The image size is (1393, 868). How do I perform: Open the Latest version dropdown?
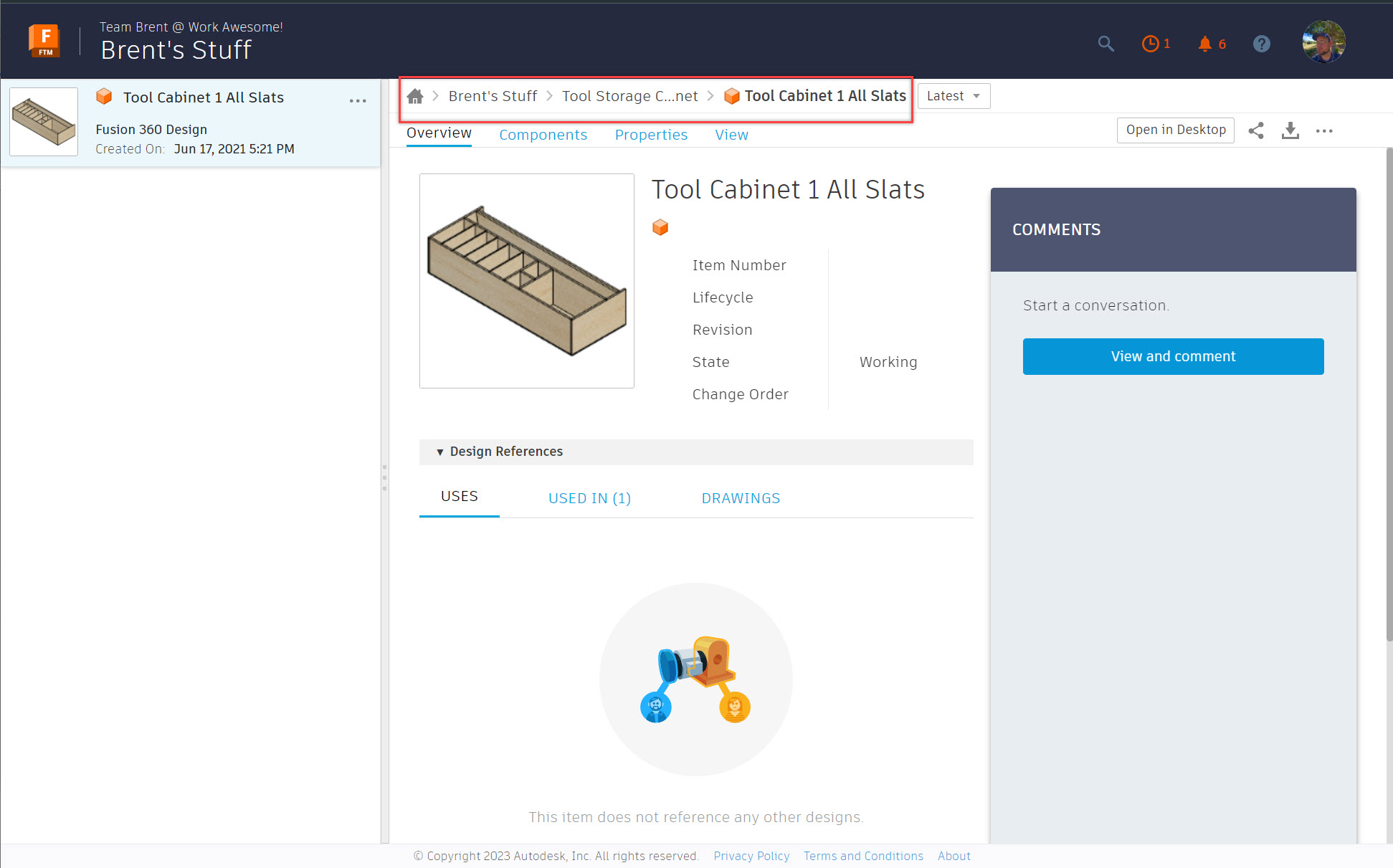click(954, 95)
